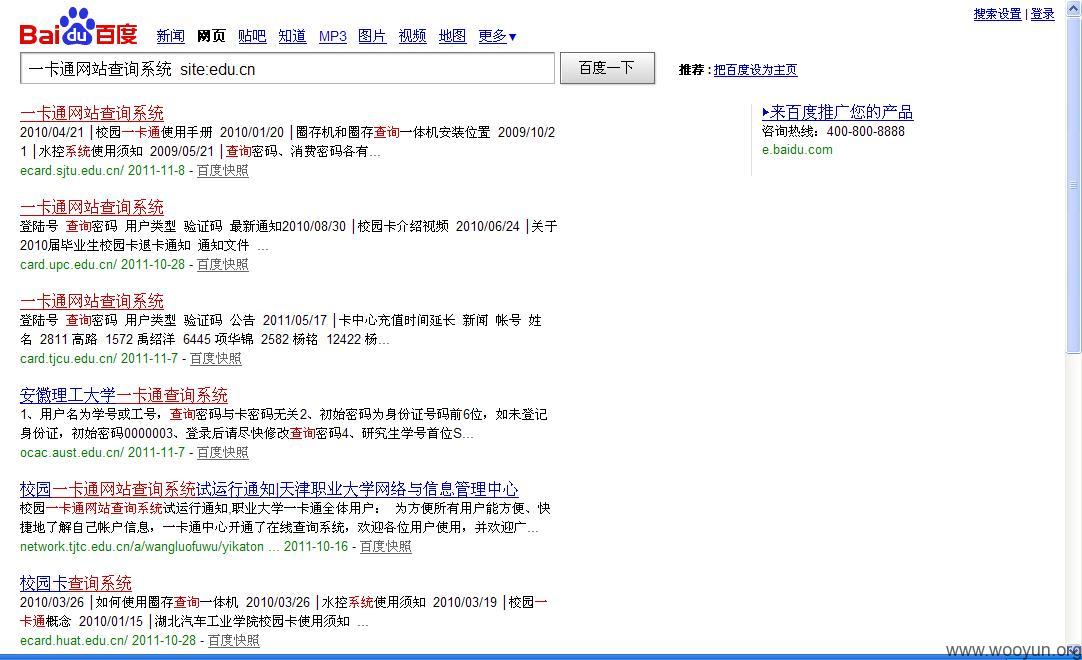The image size is (1082, 660).
Task: Click the 百度一下 search button
Action: [607, 68]
